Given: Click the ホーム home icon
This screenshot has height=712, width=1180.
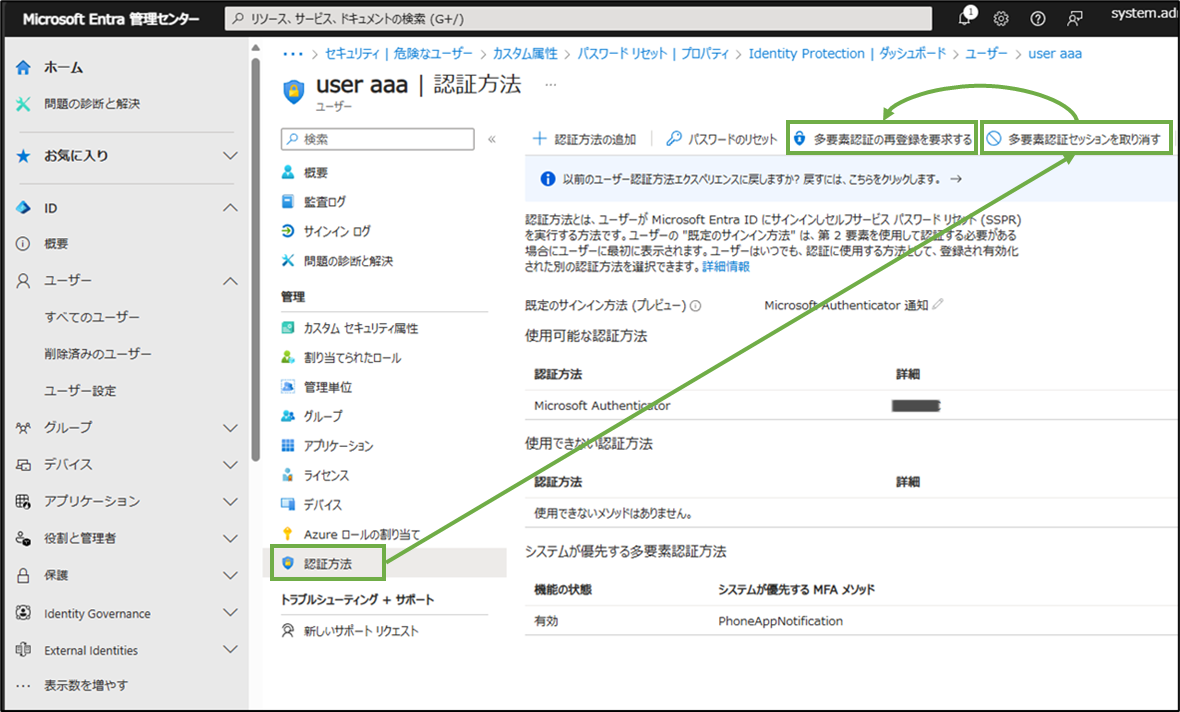Looking at the screenshot, I should [23, 68].
